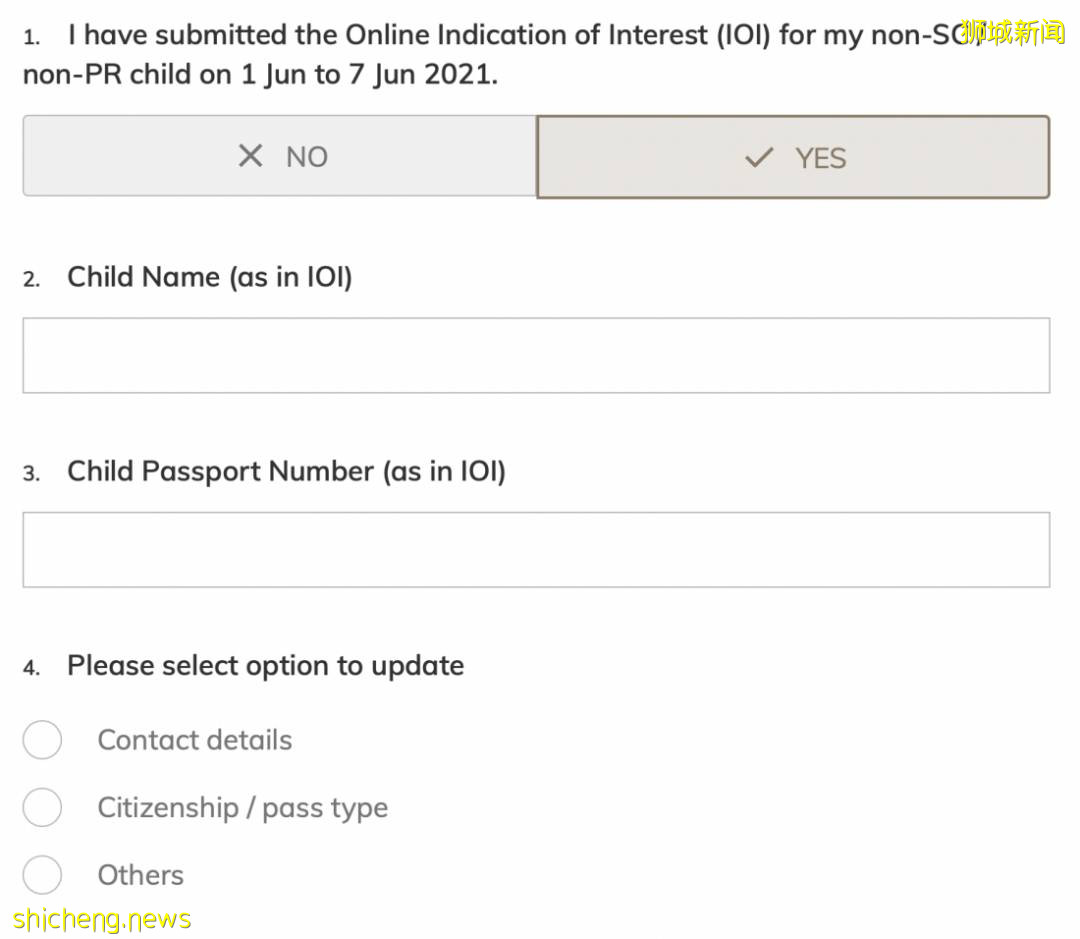
Task: Select the Contact details radio button
Action: point(42,740)
